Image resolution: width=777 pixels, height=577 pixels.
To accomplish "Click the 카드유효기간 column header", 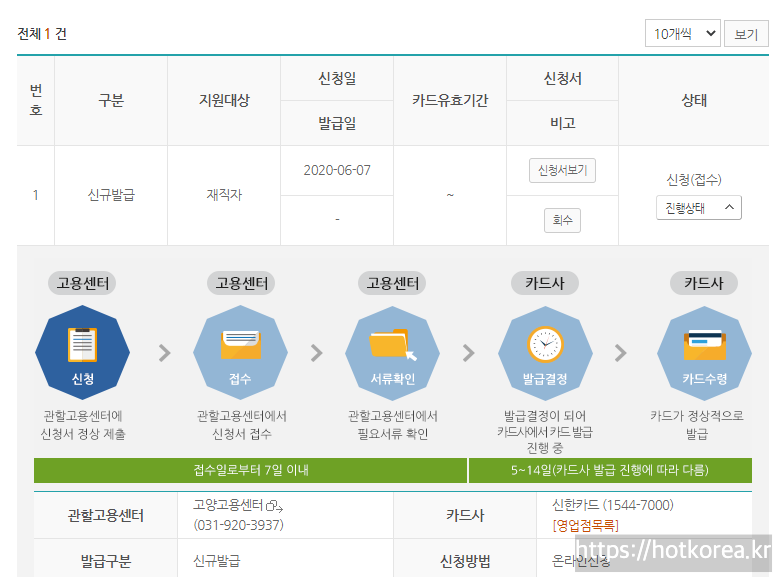I will (x=450, y=100).
